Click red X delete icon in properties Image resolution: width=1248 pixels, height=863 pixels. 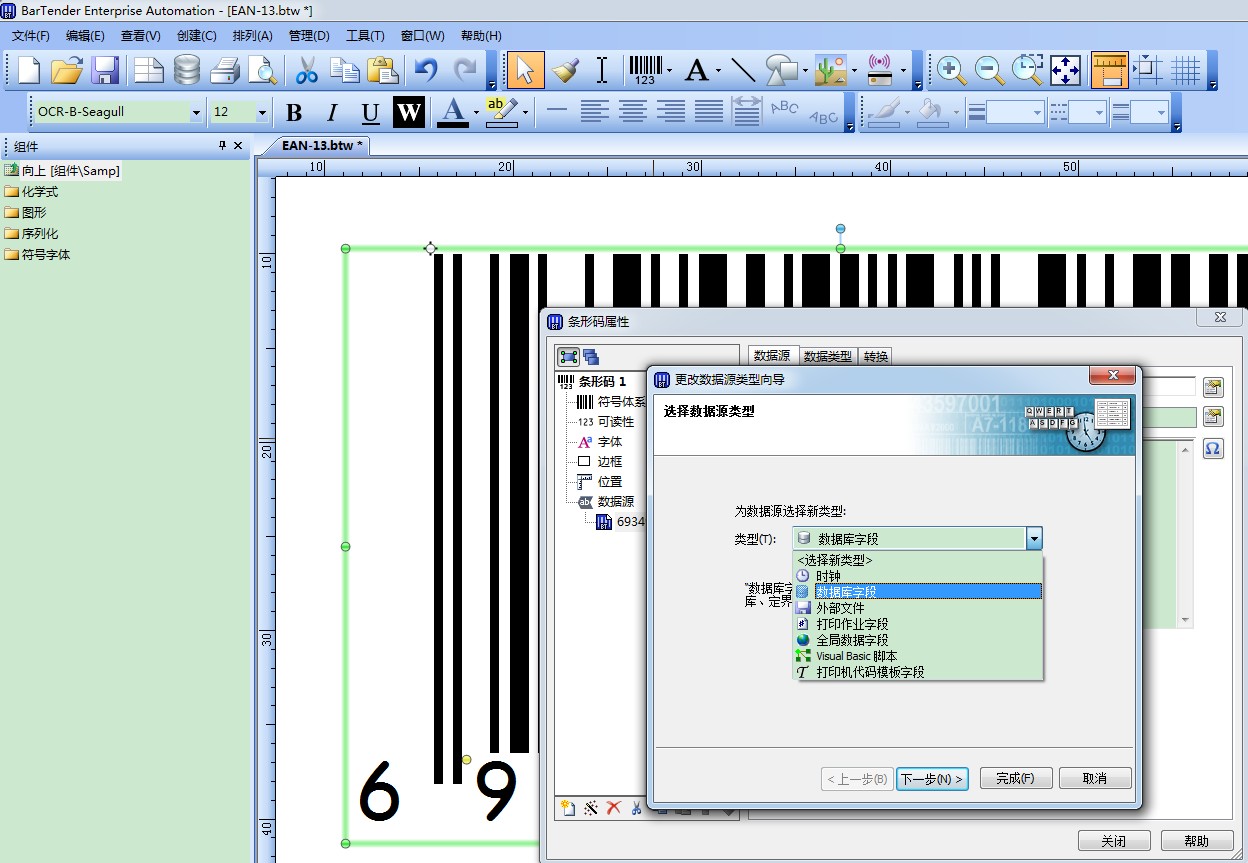pyautogui.click(x=614, y=807)
